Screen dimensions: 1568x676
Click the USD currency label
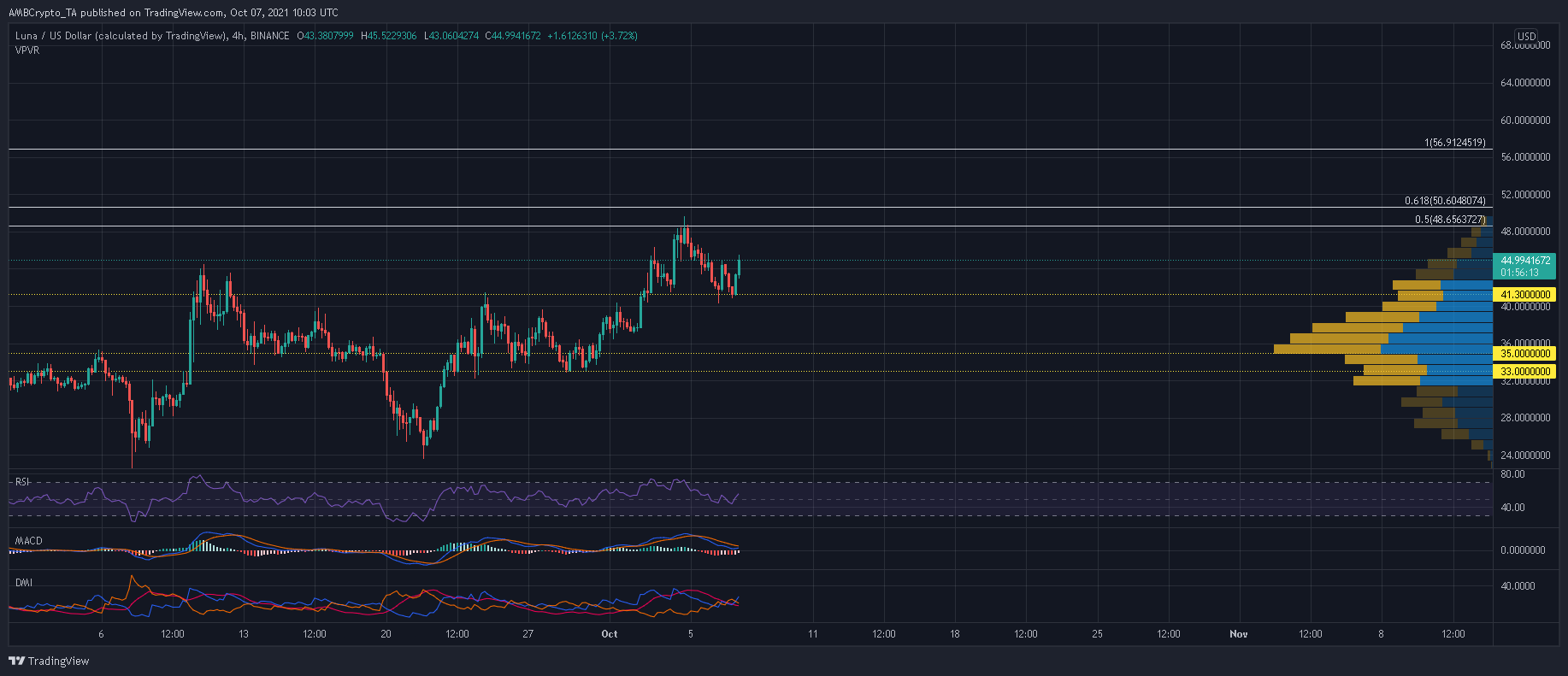point(1526,37)
